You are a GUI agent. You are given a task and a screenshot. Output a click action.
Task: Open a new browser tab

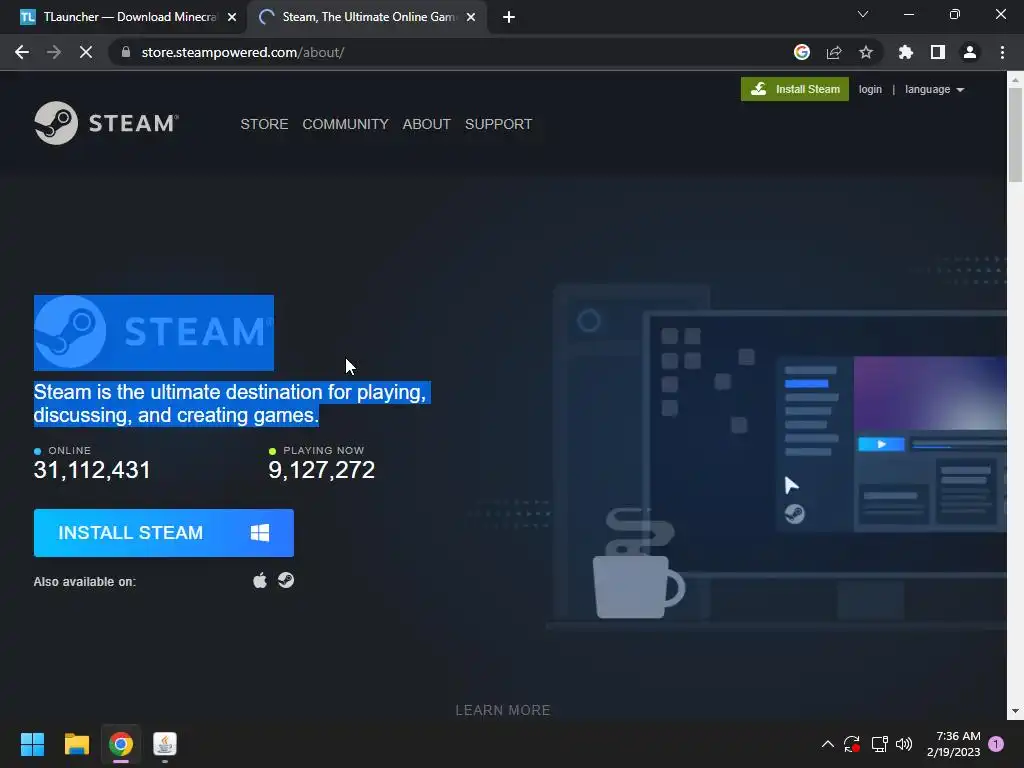point(509,17)
